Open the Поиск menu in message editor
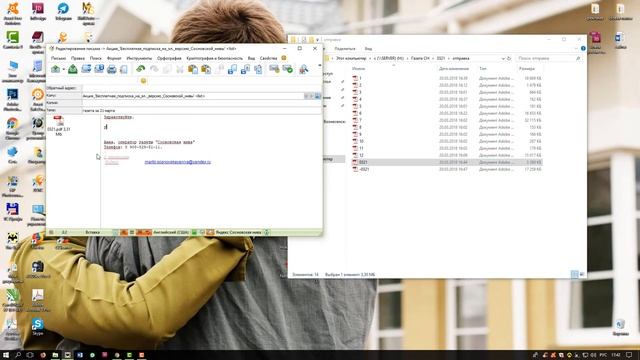The width and height of the screenshot is (640, 360). pos(96,58)
